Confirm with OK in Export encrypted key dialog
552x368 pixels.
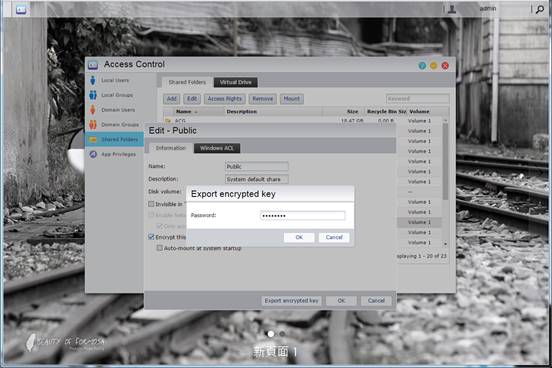pyautogui.click(x=299, y=237)
